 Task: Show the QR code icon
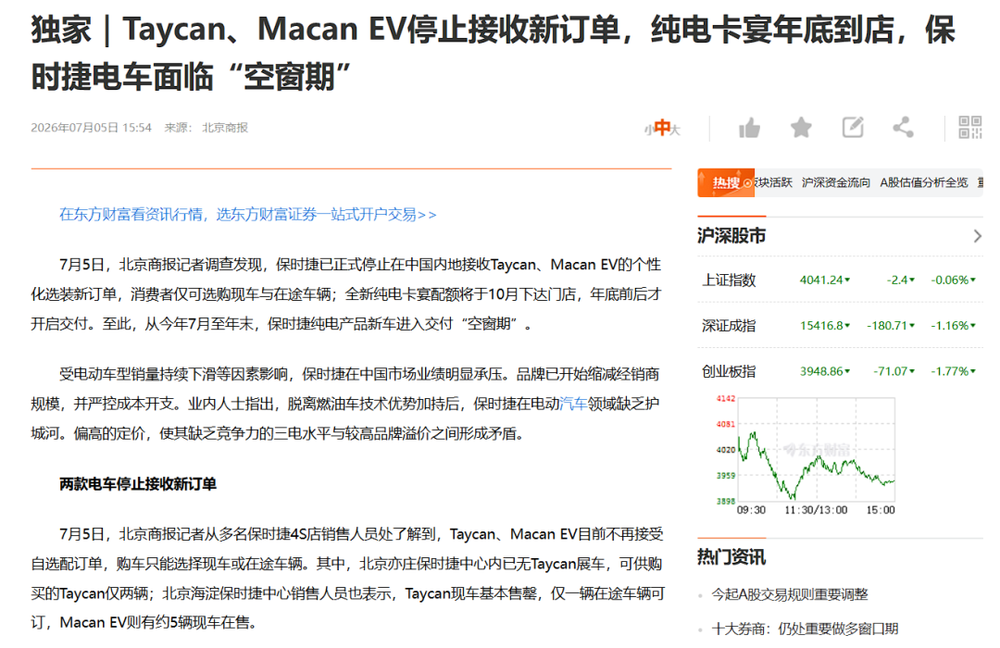tap(970, 128)
